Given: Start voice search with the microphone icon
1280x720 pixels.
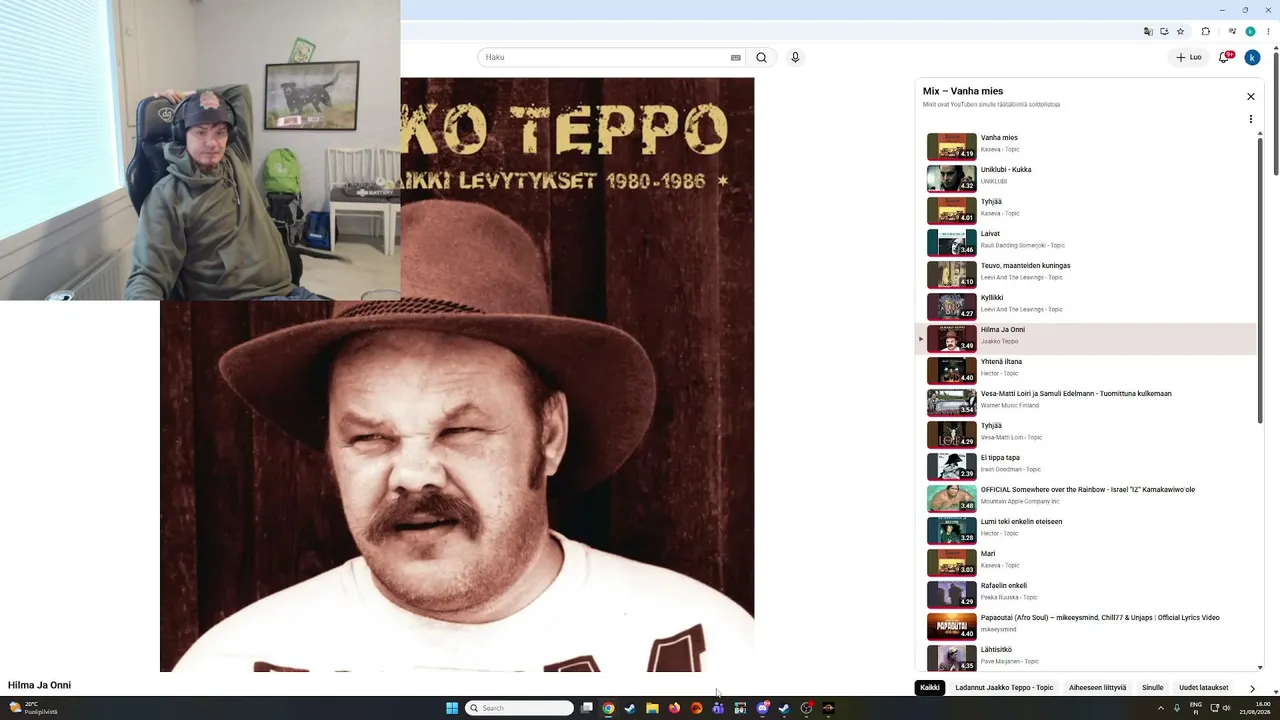Looking at the screenshot, I should pyautogui.click(x=795, y=58).
